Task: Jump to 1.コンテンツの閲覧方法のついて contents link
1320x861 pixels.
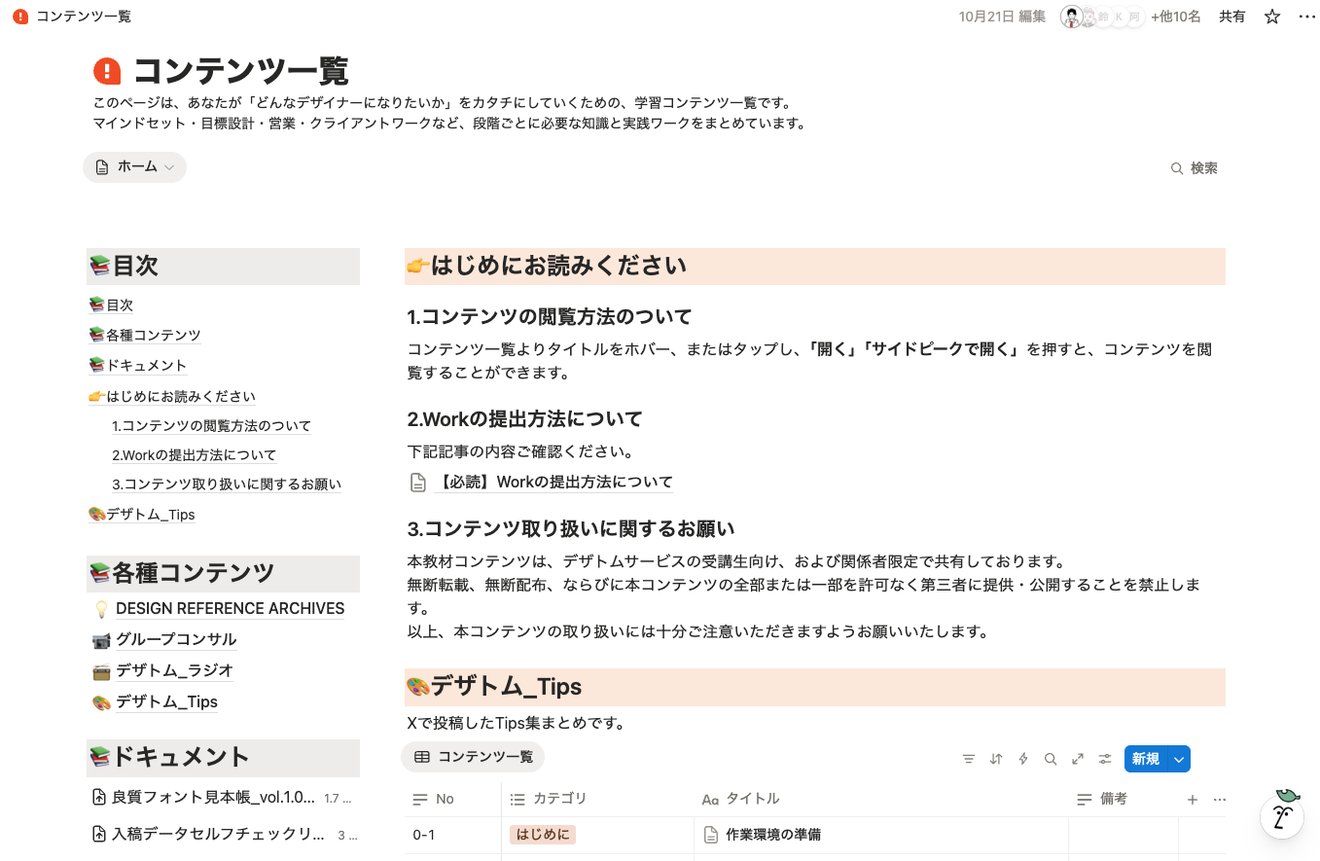Action: pos(212,426)
